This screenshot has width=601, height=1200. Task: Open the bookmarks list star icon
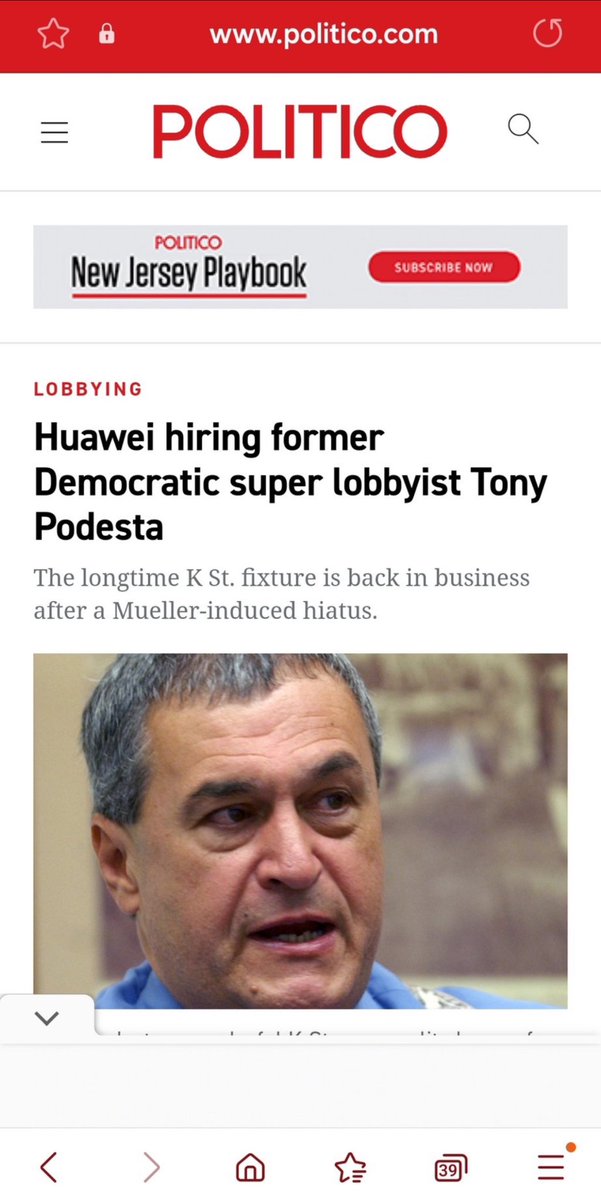[350, 1167]
